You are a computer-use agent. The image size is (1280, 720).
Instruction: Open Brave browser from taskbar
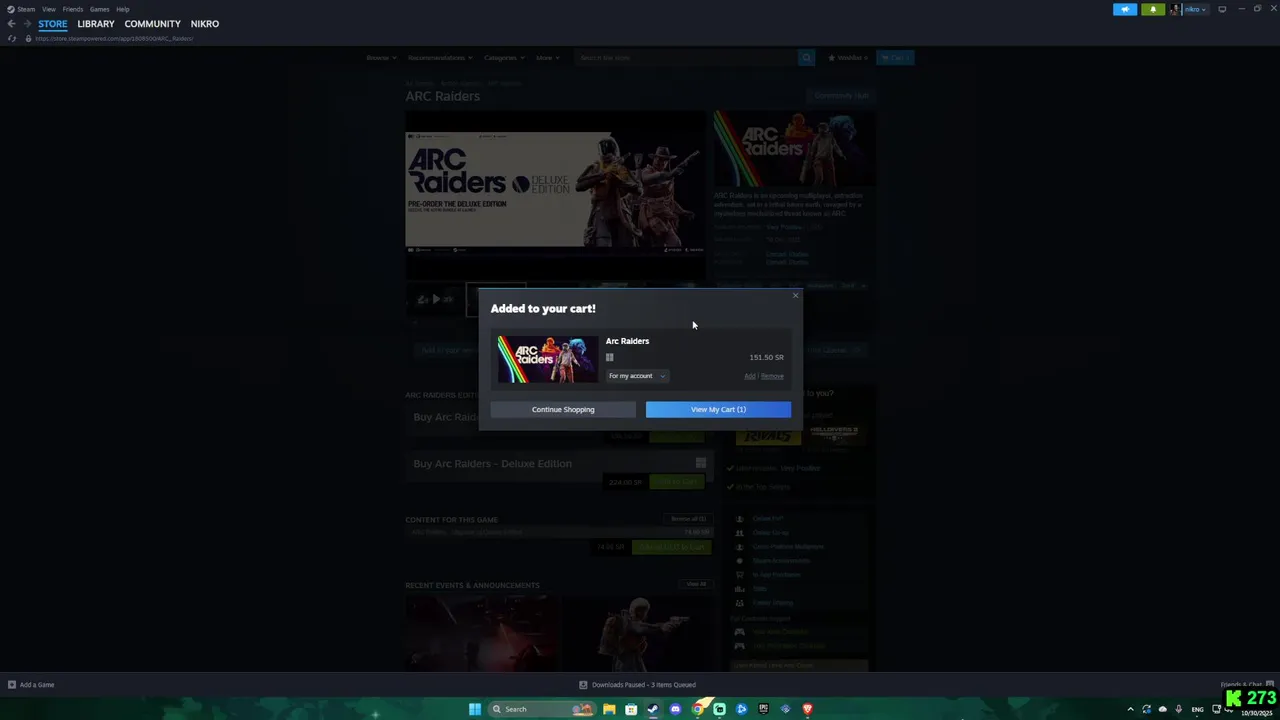tap(807, 709)
